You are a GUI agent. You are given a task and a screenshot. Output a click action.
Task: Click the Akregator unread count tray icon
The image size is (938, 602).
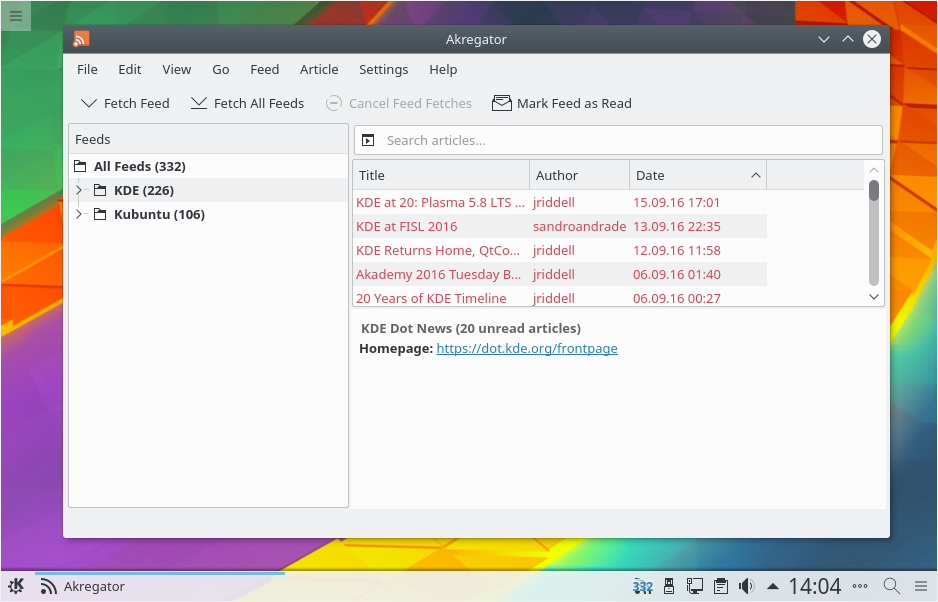643,586
